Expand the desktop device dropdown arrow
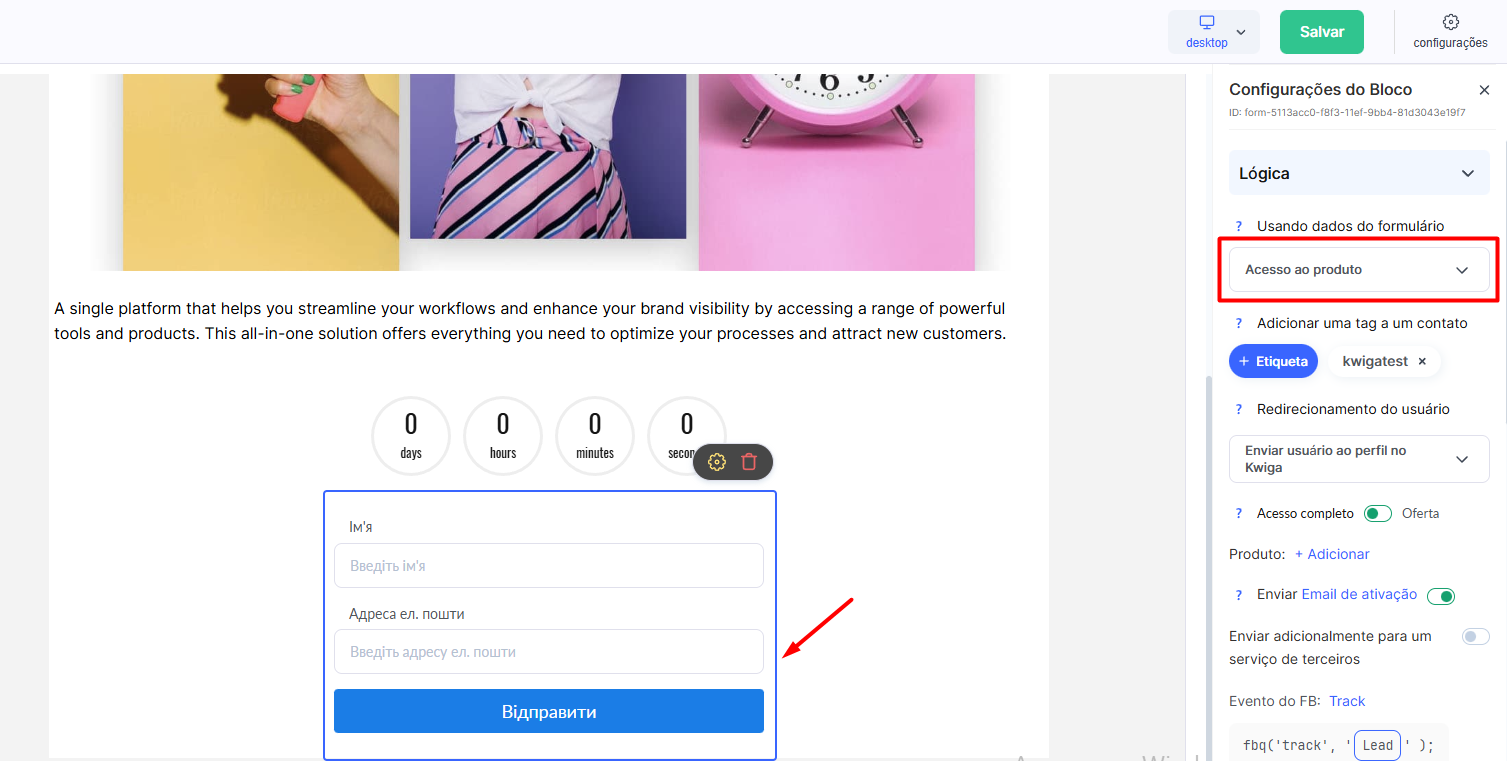Image resolution: width=1507 pixels, height=761 pixels. (1241, 32)
